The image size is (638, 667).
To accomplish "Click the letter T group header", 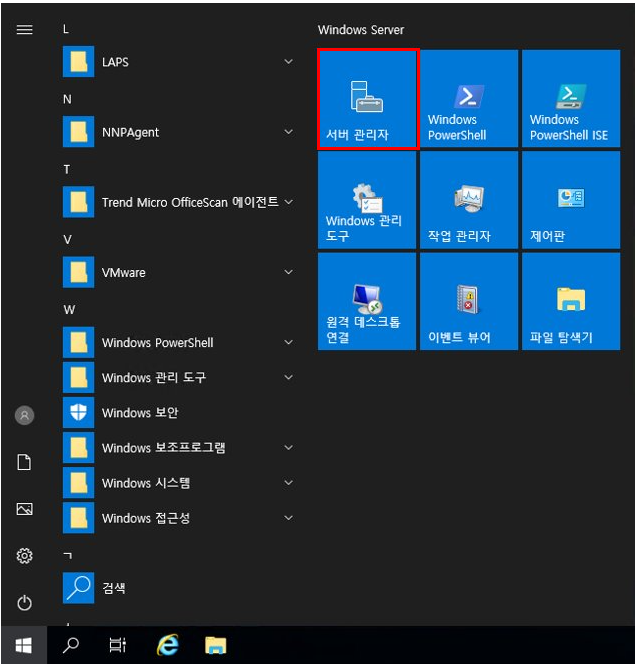I will coord(67,170).
